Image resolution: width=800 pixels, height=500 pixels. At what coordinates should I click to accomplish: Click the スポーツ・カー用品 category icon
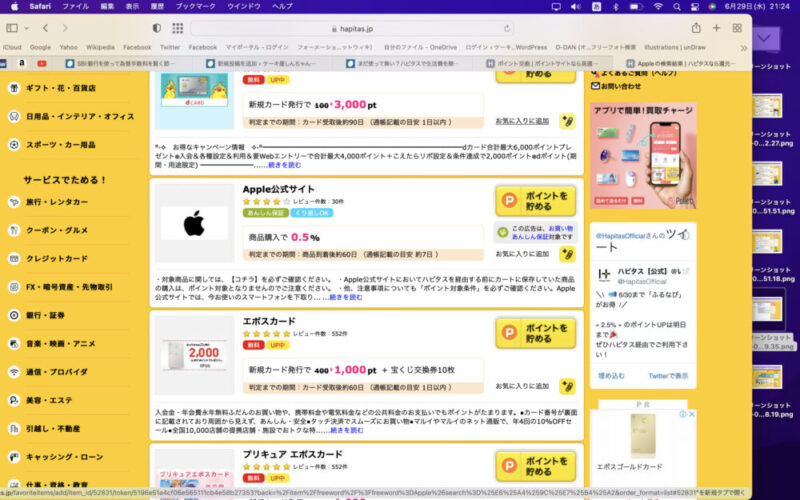14,145
